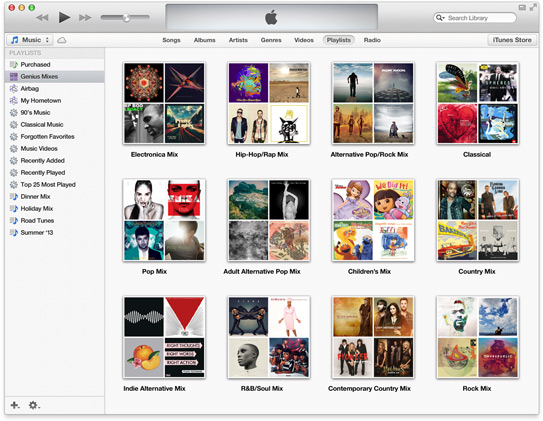Screen dimensions: 543x421
Task: Select the Purchased playlist icon
Action: [x=14, y=64]
